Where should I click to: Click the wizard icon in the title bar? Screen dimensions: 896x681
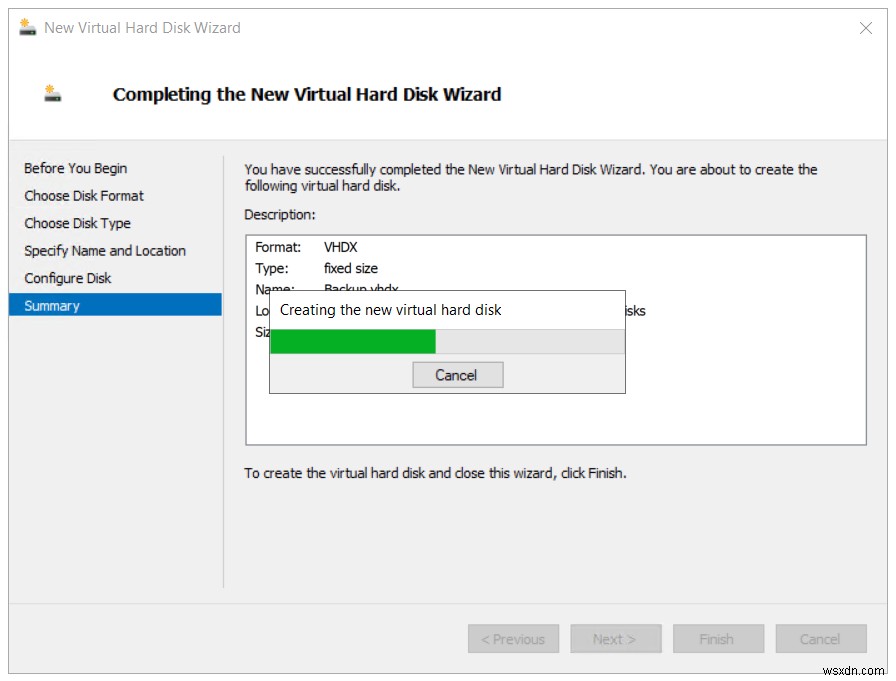pos(25,27)
